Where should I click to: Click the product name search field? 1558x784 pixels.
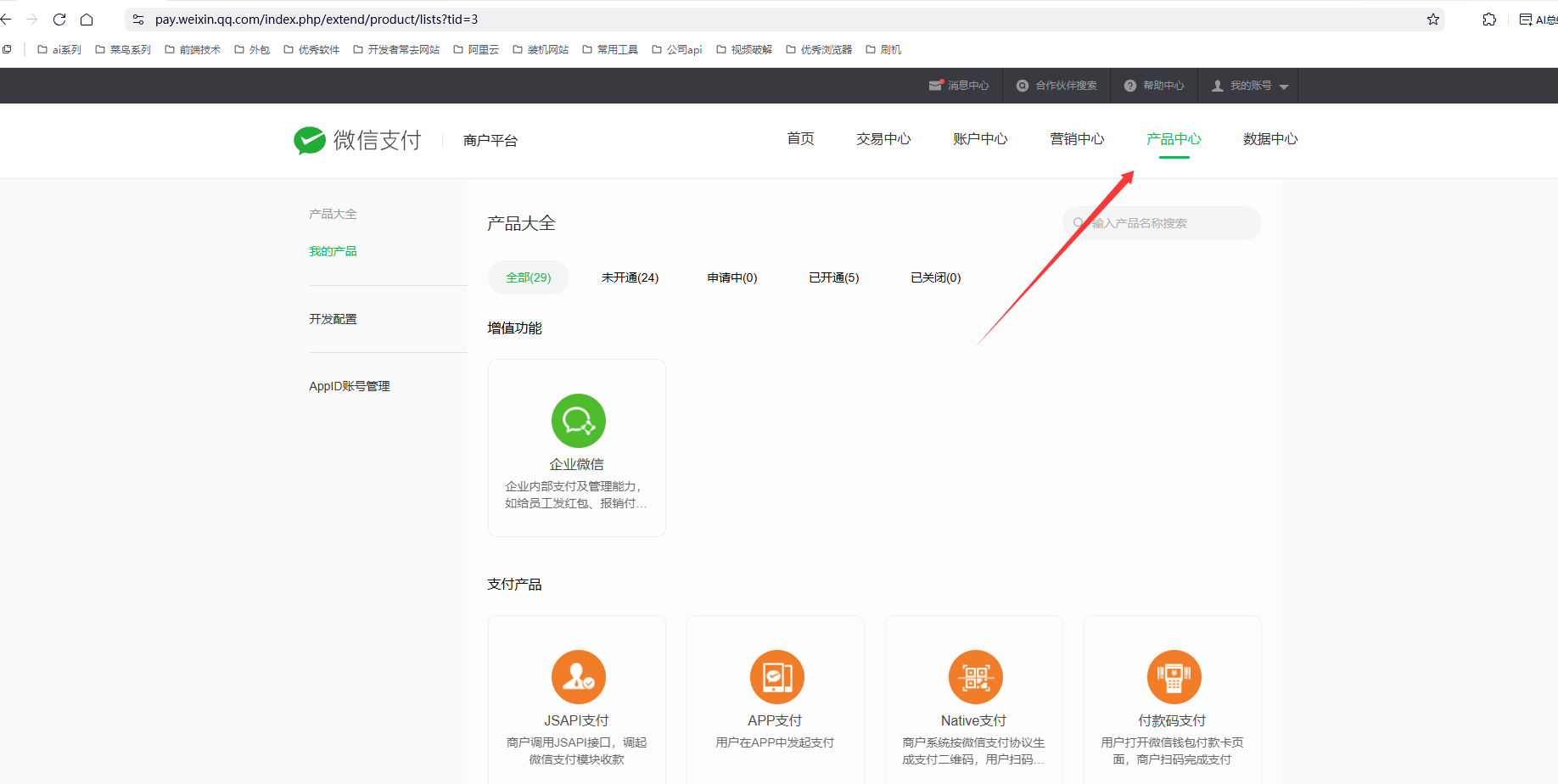[1162, 223]
